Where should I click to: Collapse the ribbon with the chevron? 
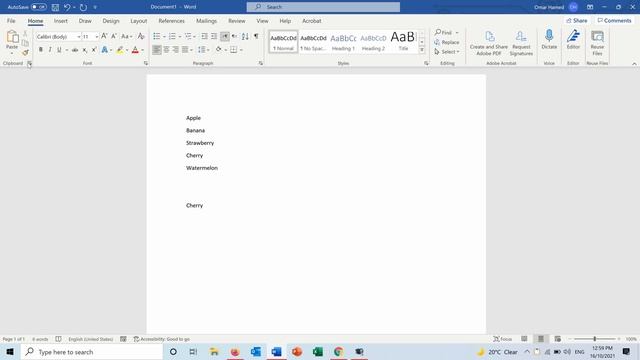click(x=634, y=64)
